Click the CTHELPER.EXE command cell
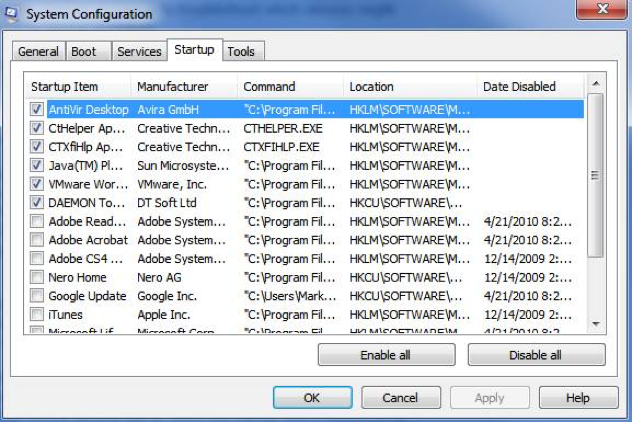Viewport: 632px width, 422px height. click(283, 128)
